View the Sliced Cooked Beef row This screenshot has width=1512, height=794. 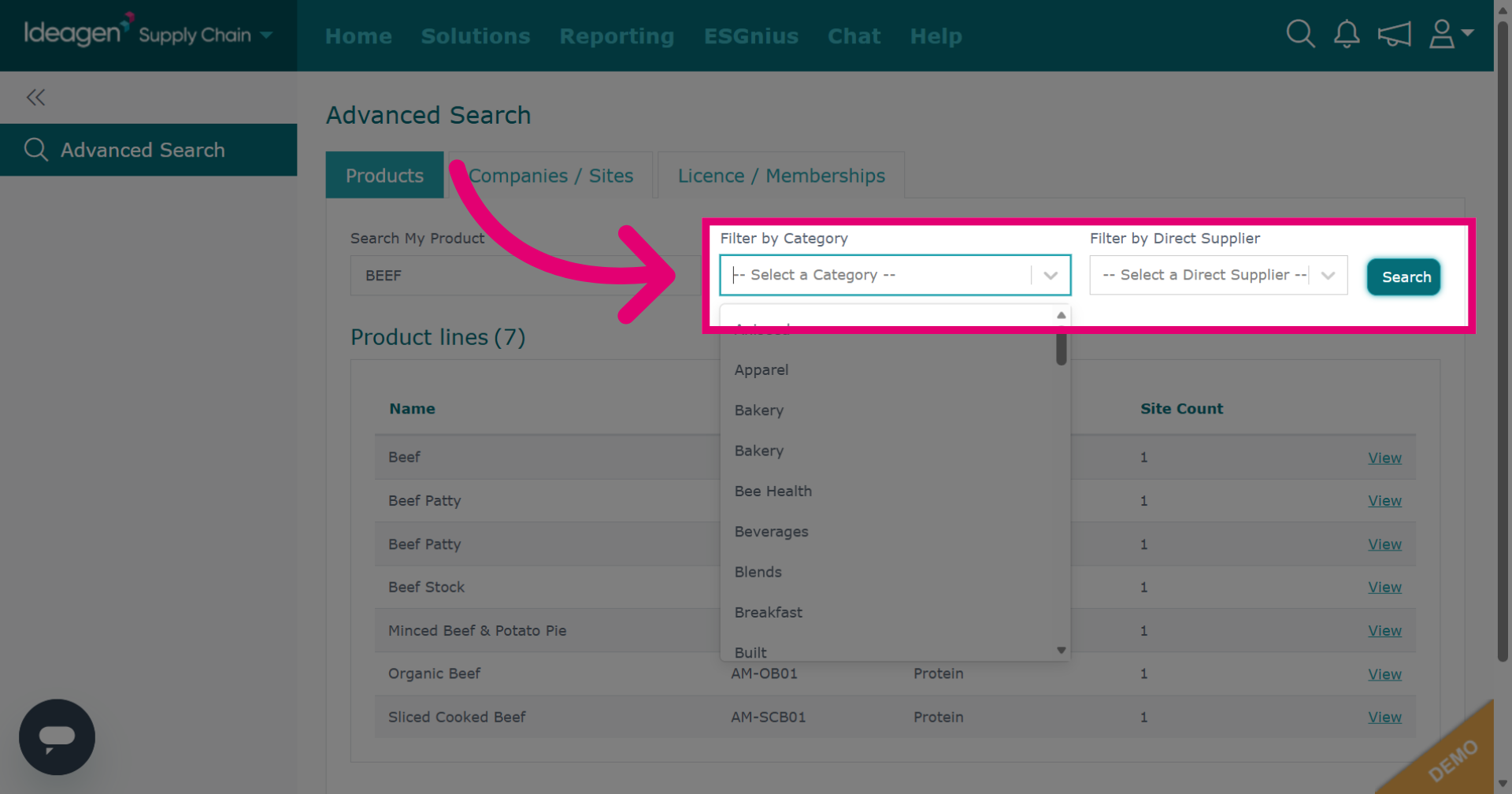pos(1384,717)
